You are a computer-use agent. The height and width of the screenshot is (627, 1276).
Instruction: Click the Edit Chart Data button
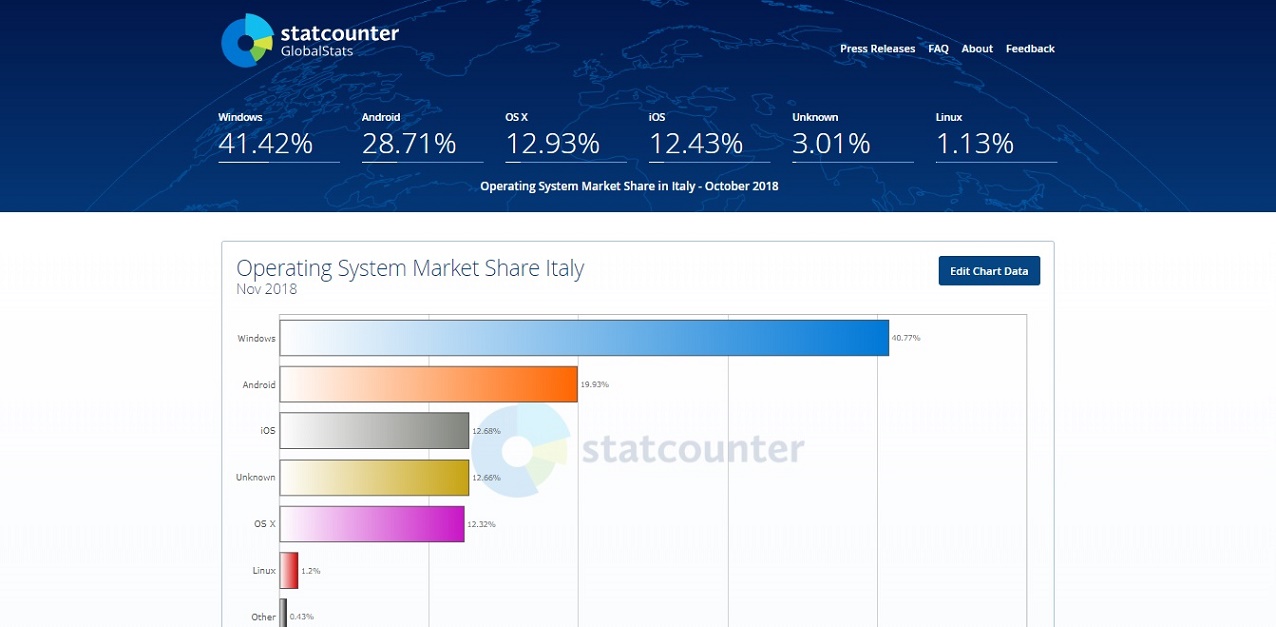[989, 271]
